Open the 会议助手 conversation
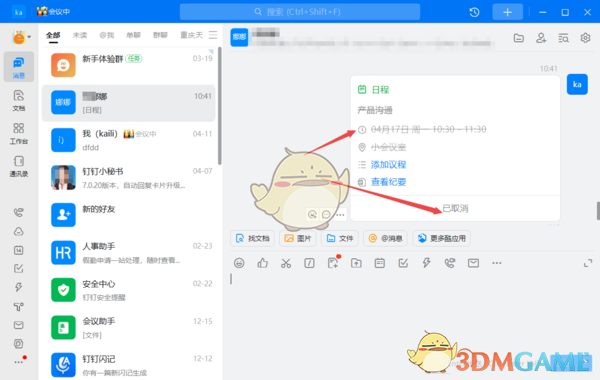600x380 pixels. point(129,328)
